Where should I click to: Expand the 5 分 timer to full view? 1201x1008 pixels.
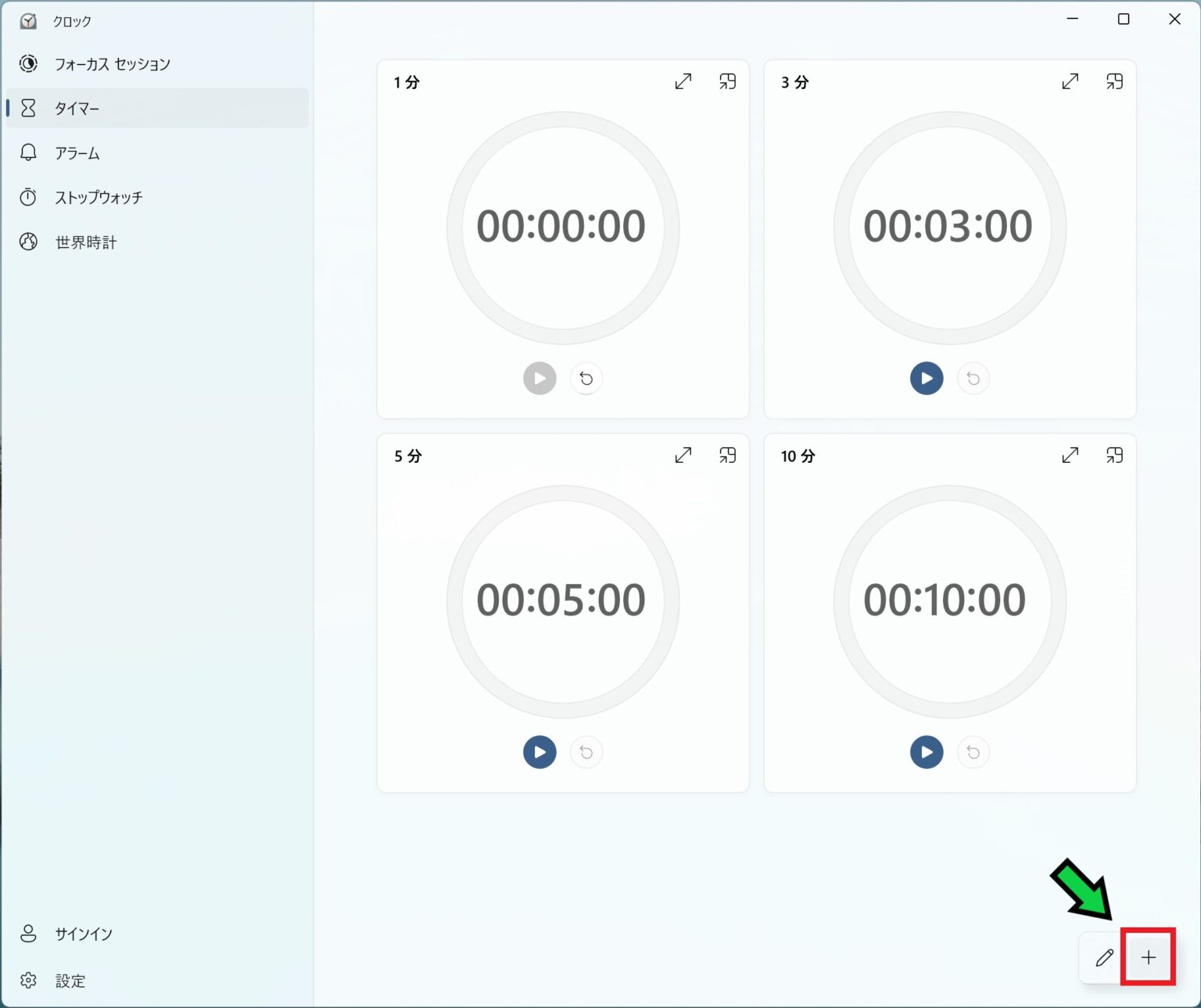683,455
